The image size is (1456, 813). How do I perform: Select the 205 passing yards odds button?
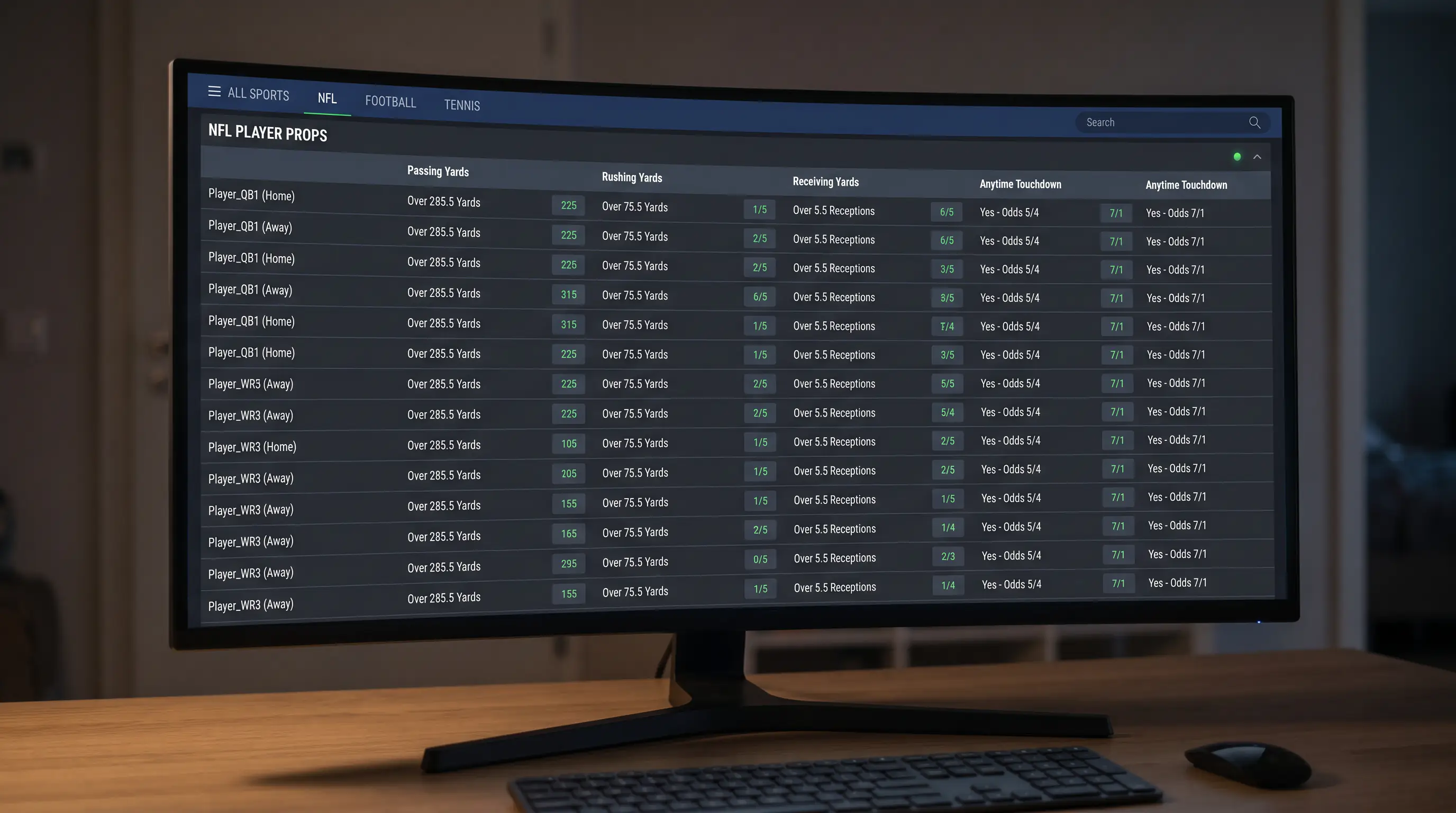[x=569, y=474]
